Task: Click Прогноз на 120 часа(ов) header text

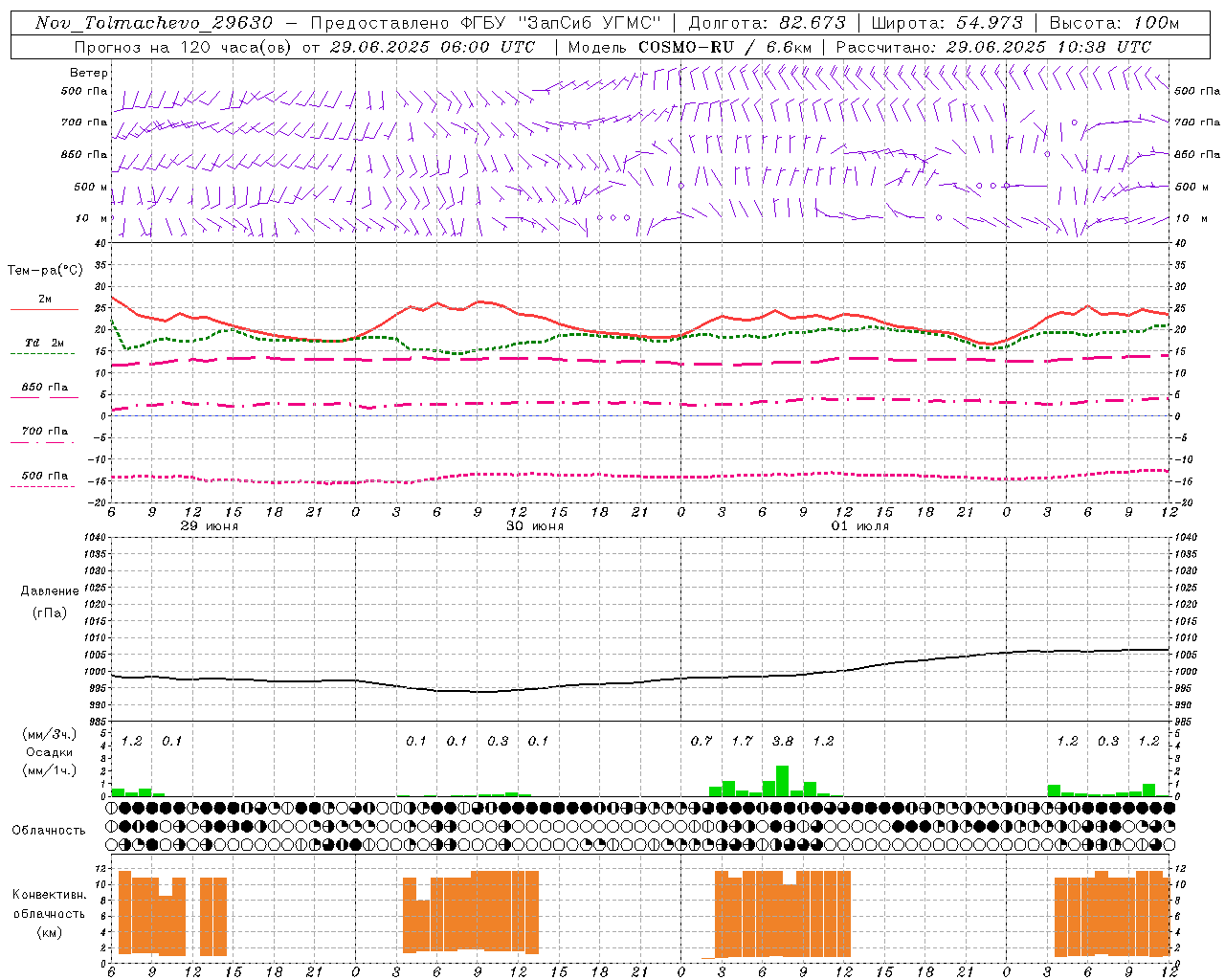Action: (x=184, y=47)
